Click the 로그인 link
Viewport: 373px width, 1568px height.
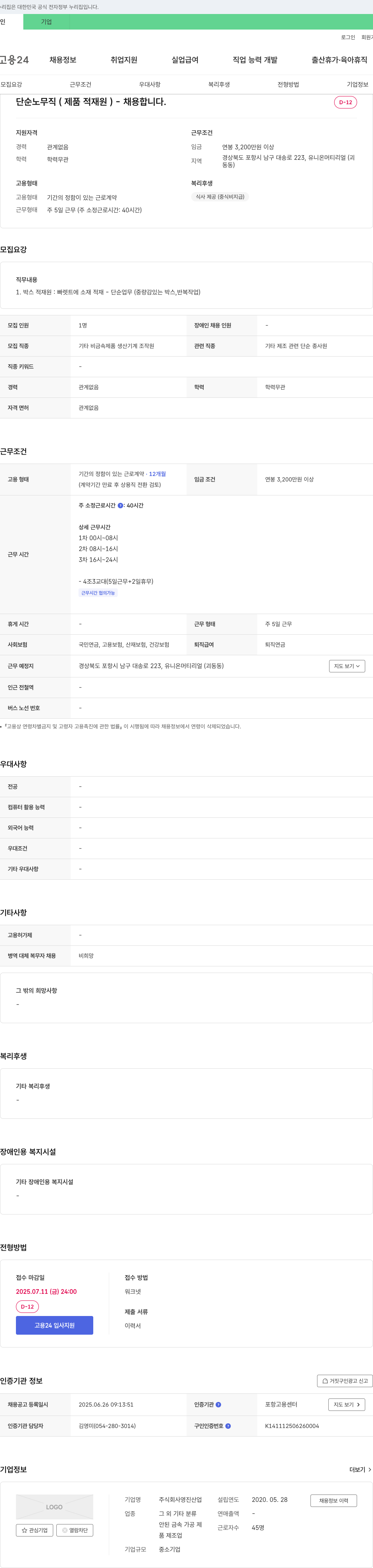point(348,37)
